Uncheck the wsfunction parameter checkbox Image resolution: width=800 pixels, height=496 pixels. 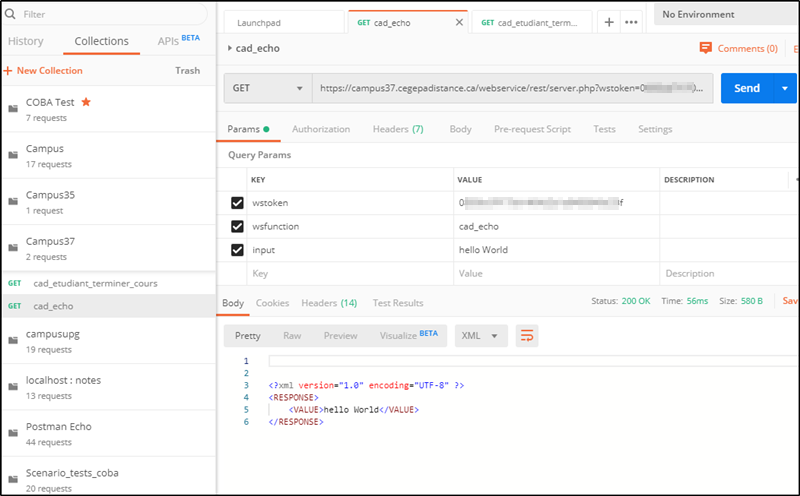237,226
